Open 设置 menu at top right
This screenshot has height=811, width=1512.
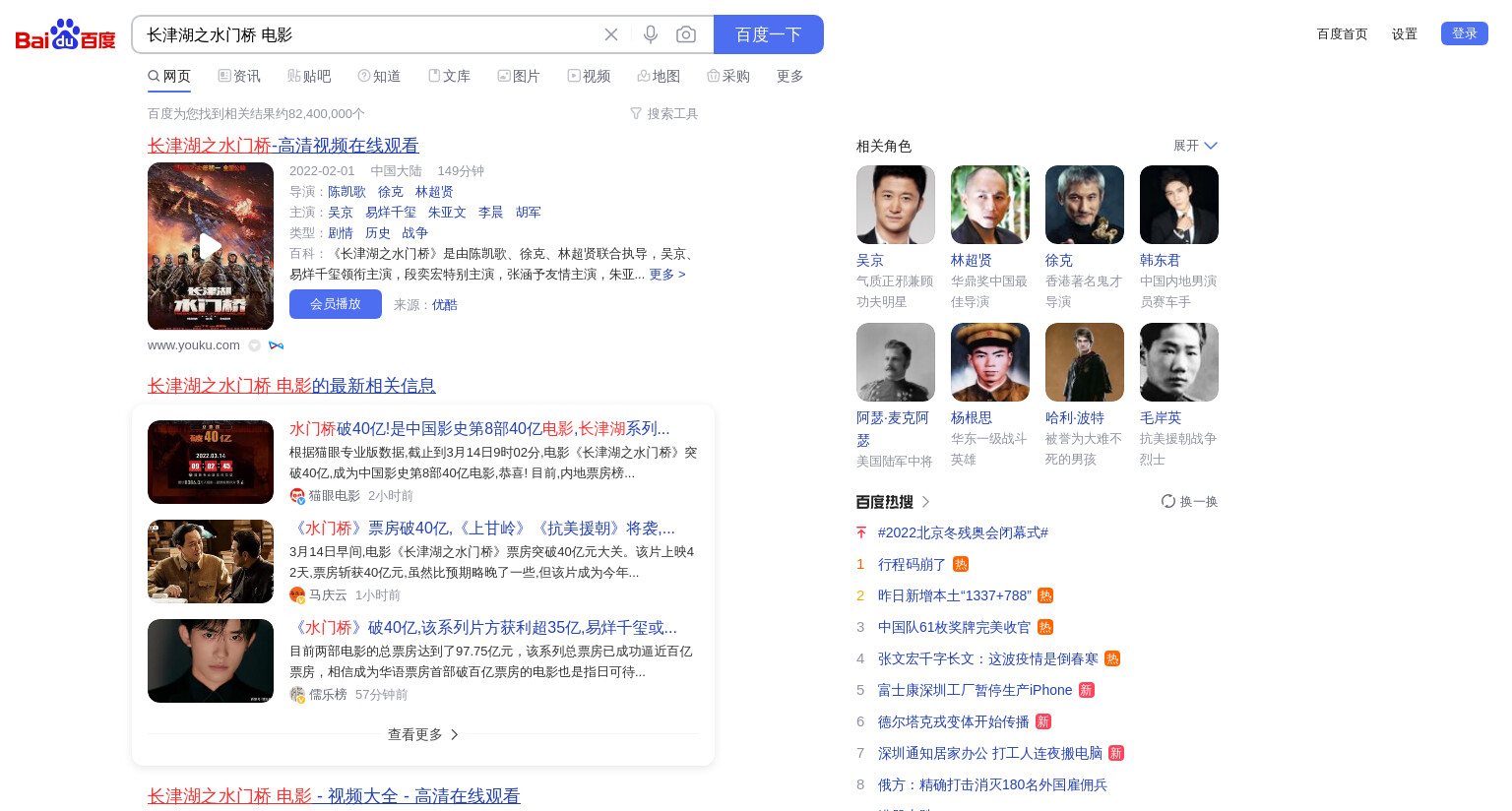coord(1405,33)
